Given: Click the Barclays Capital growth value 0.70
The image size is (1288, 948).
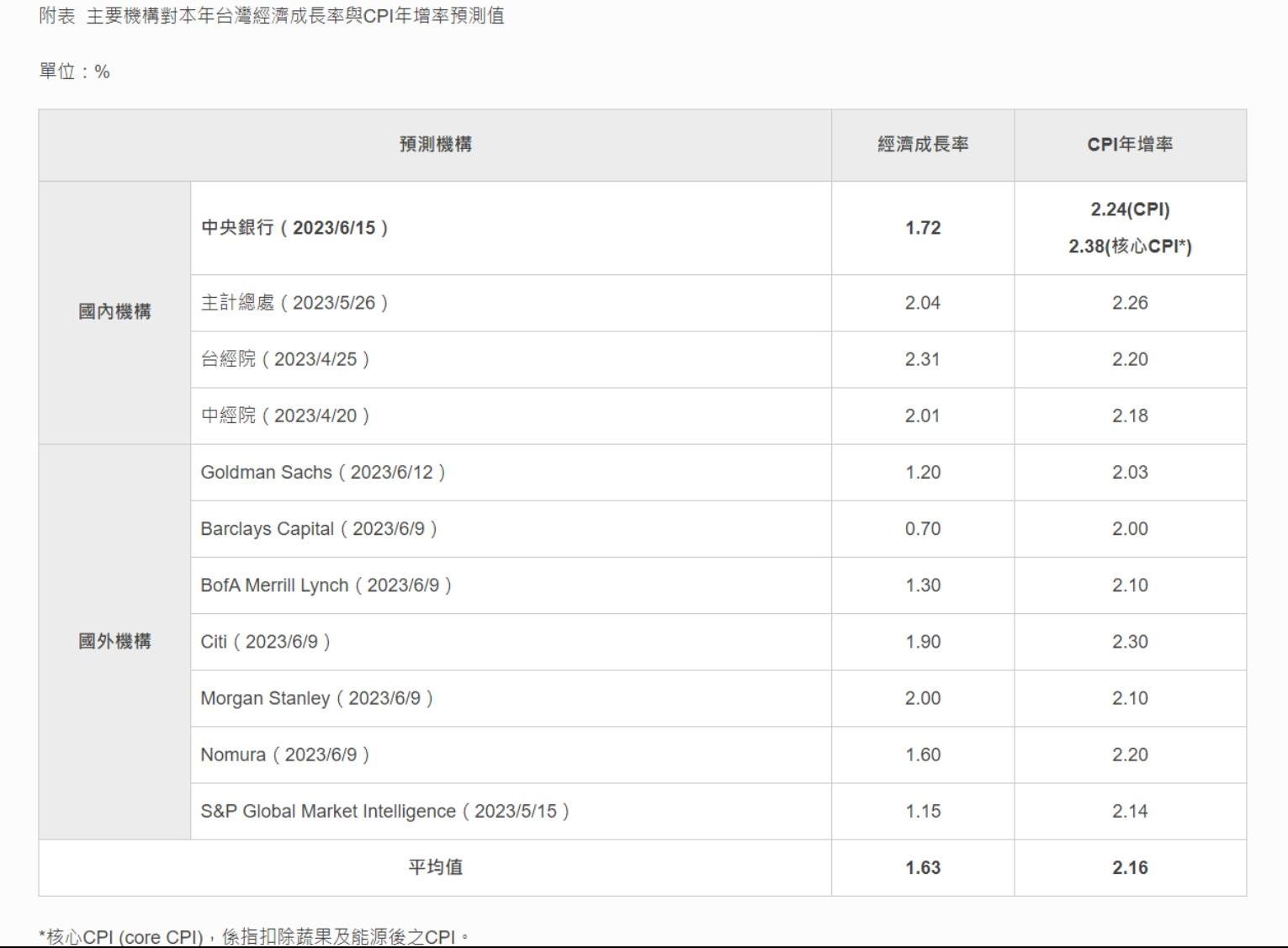Looking at the screenshot, I should (x=922, y=529).
